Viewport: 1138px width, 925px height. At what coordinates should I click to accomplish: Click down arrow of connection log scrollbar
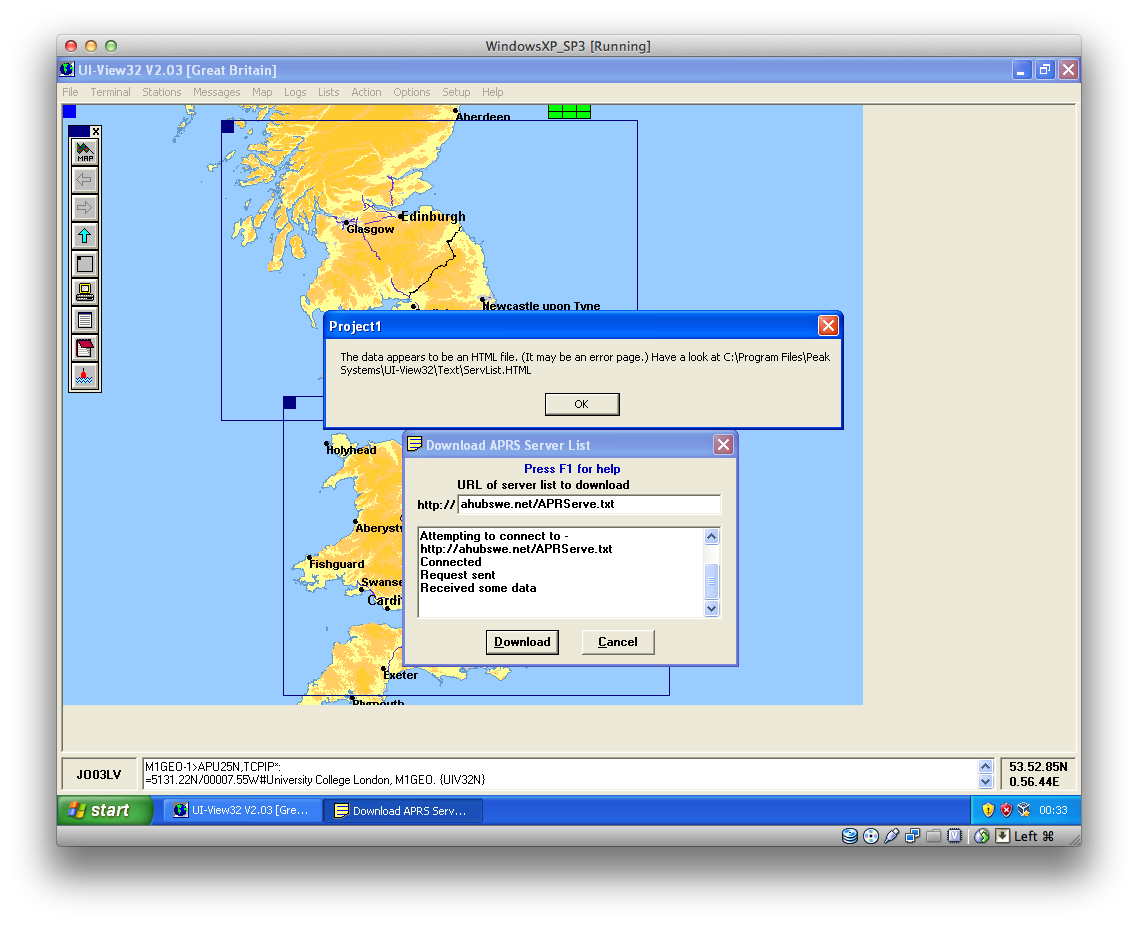711,609
